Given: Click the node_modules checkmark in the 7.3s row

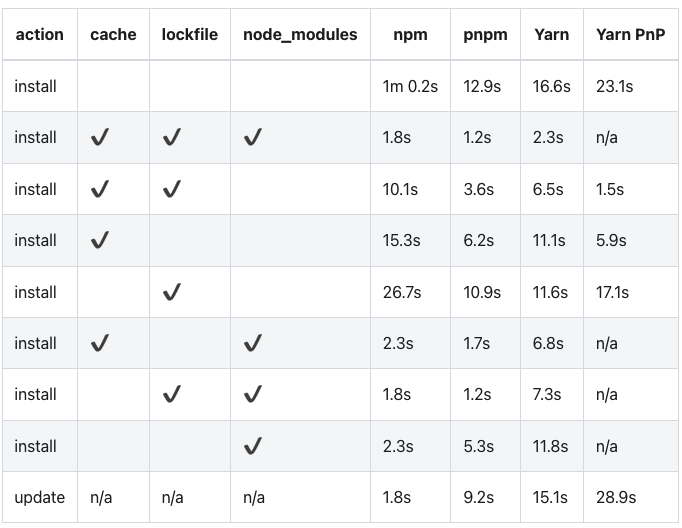Looking at the screenshot, I should click(253, 395).
